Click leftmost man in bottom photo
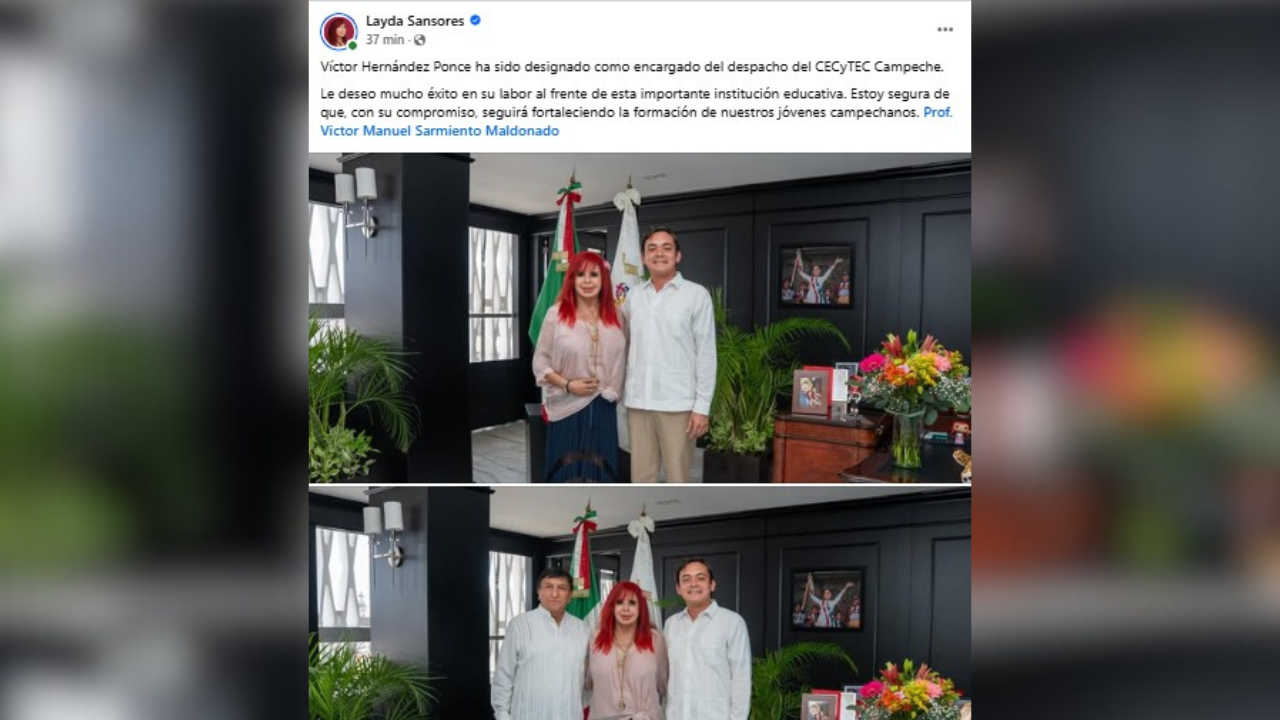This screenshot has width=1280, height=720. [540, 644]
